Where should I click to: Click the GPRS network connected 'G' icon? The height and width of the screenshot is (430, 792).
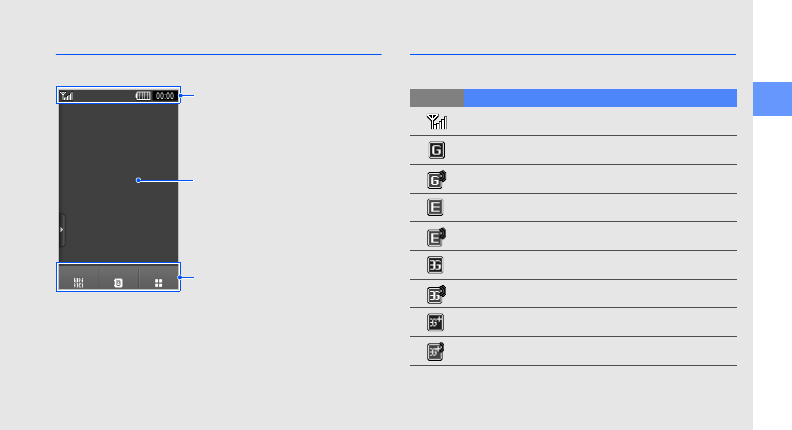(437, 151)
